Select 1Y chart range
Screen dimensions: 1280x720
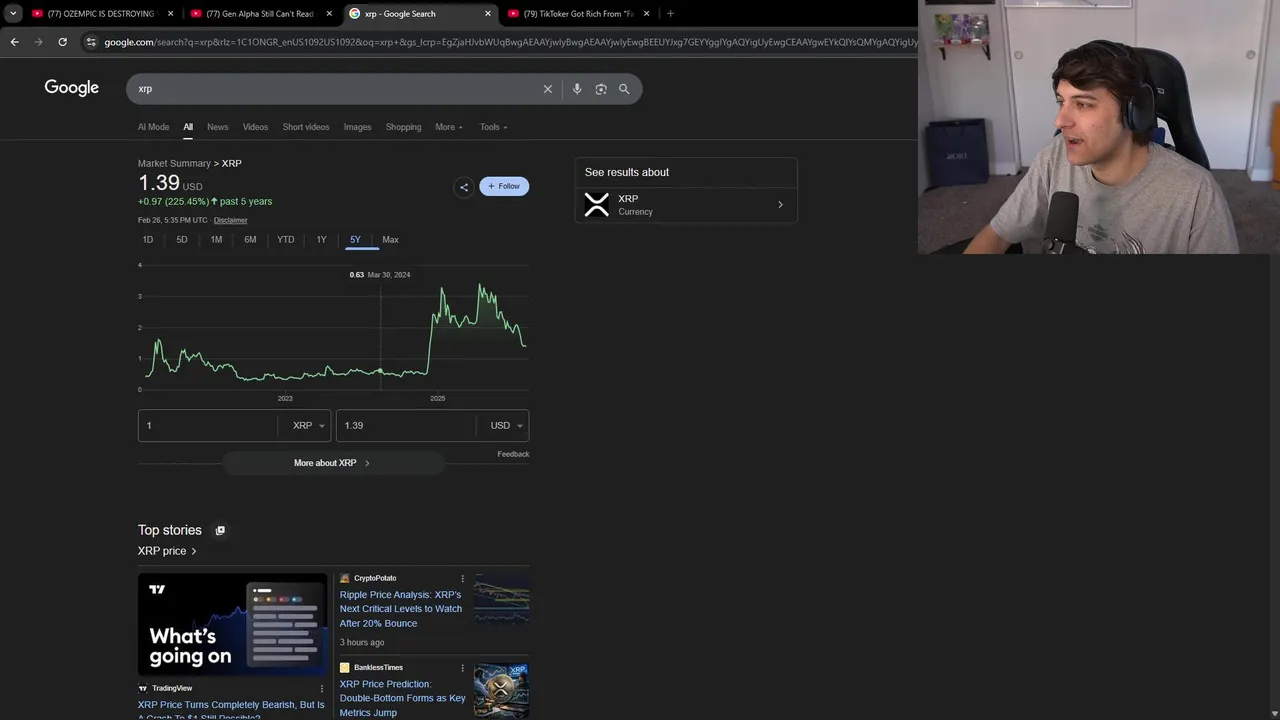[322, 240]
